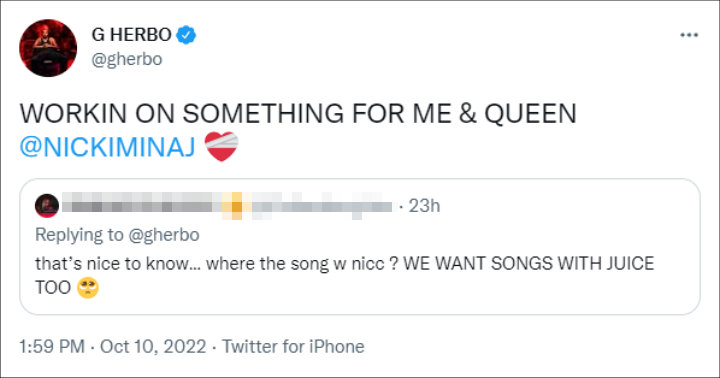
Task: Open the G HERBO display name
Action: [132, 35]
